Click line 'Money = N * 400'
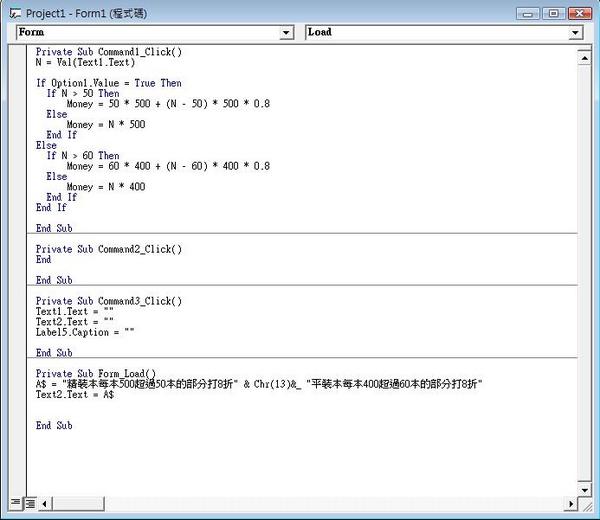 pos(106,187)
